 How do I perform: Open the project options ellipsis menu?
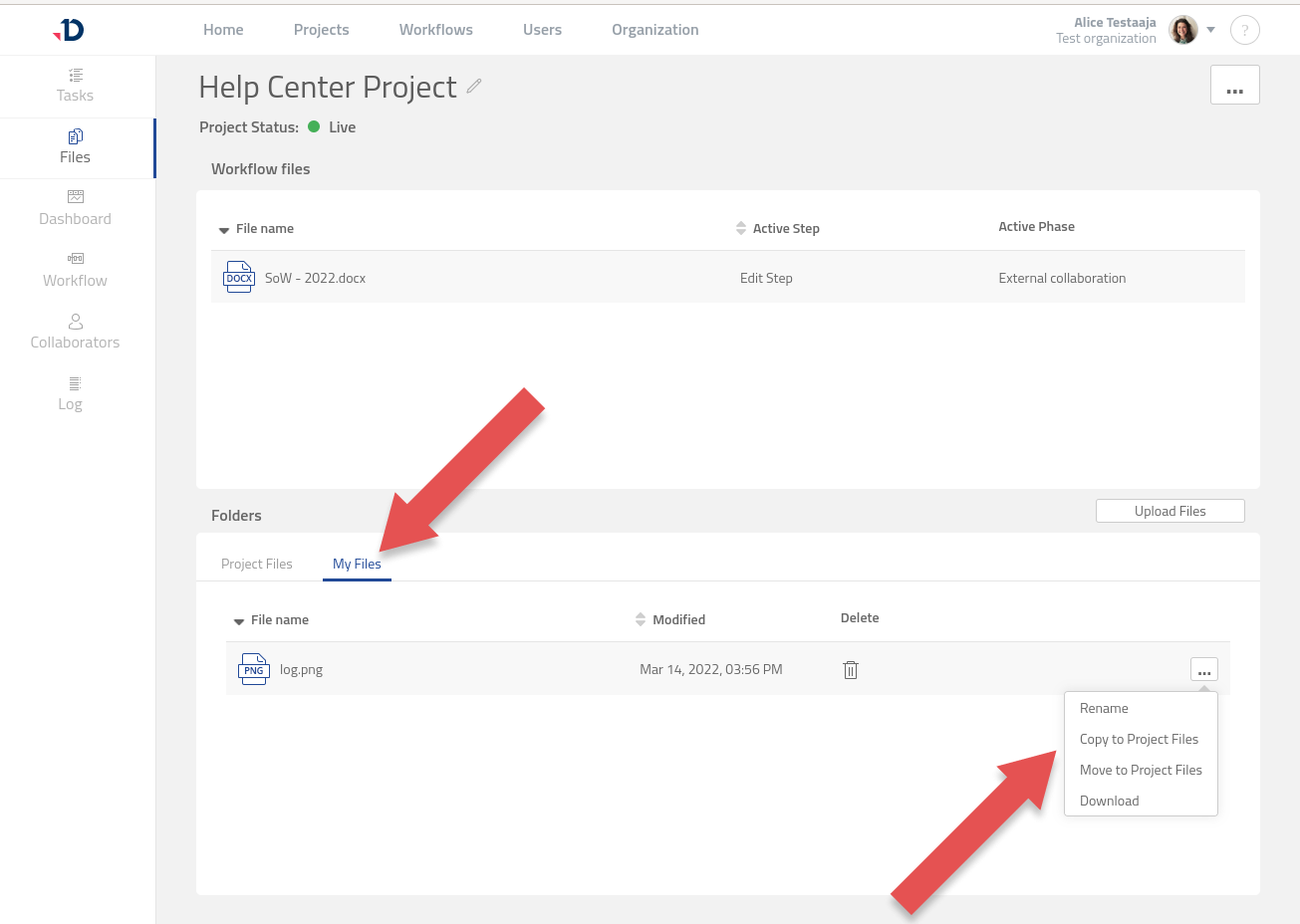(1234, 86)
